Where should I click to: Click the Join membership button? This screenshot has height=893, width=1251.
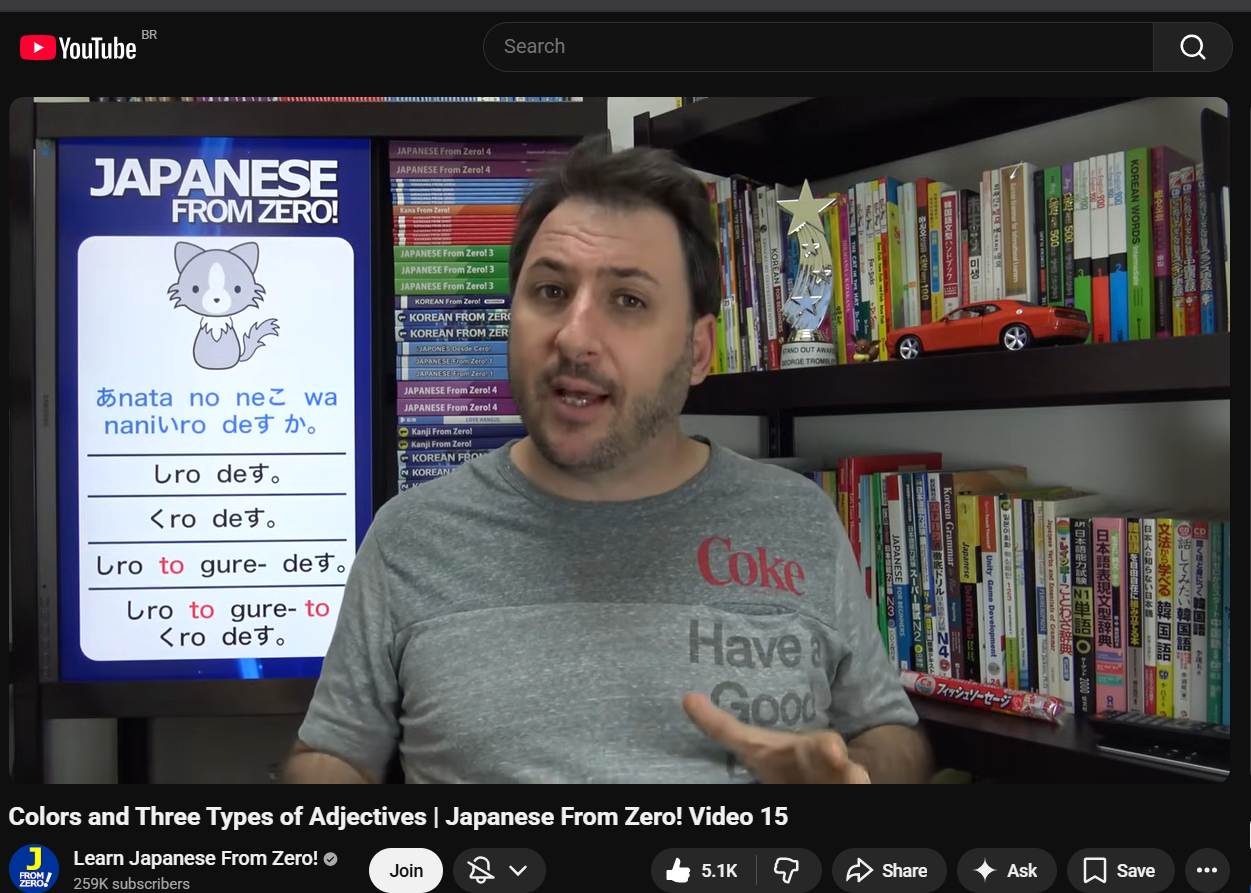tap(406, 870)
